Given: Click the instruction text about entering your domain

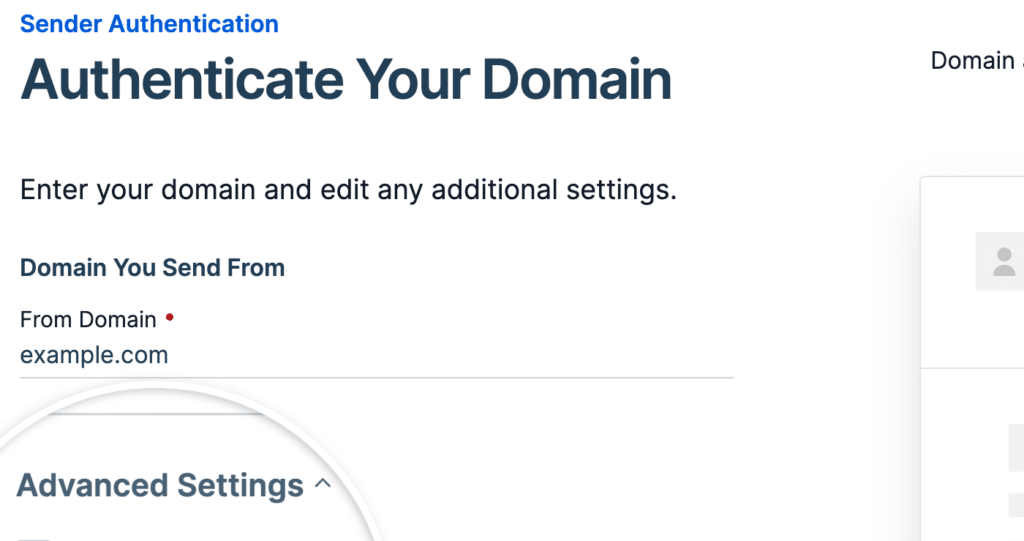Looking at the screenshot, I should [x=349, y=190].
